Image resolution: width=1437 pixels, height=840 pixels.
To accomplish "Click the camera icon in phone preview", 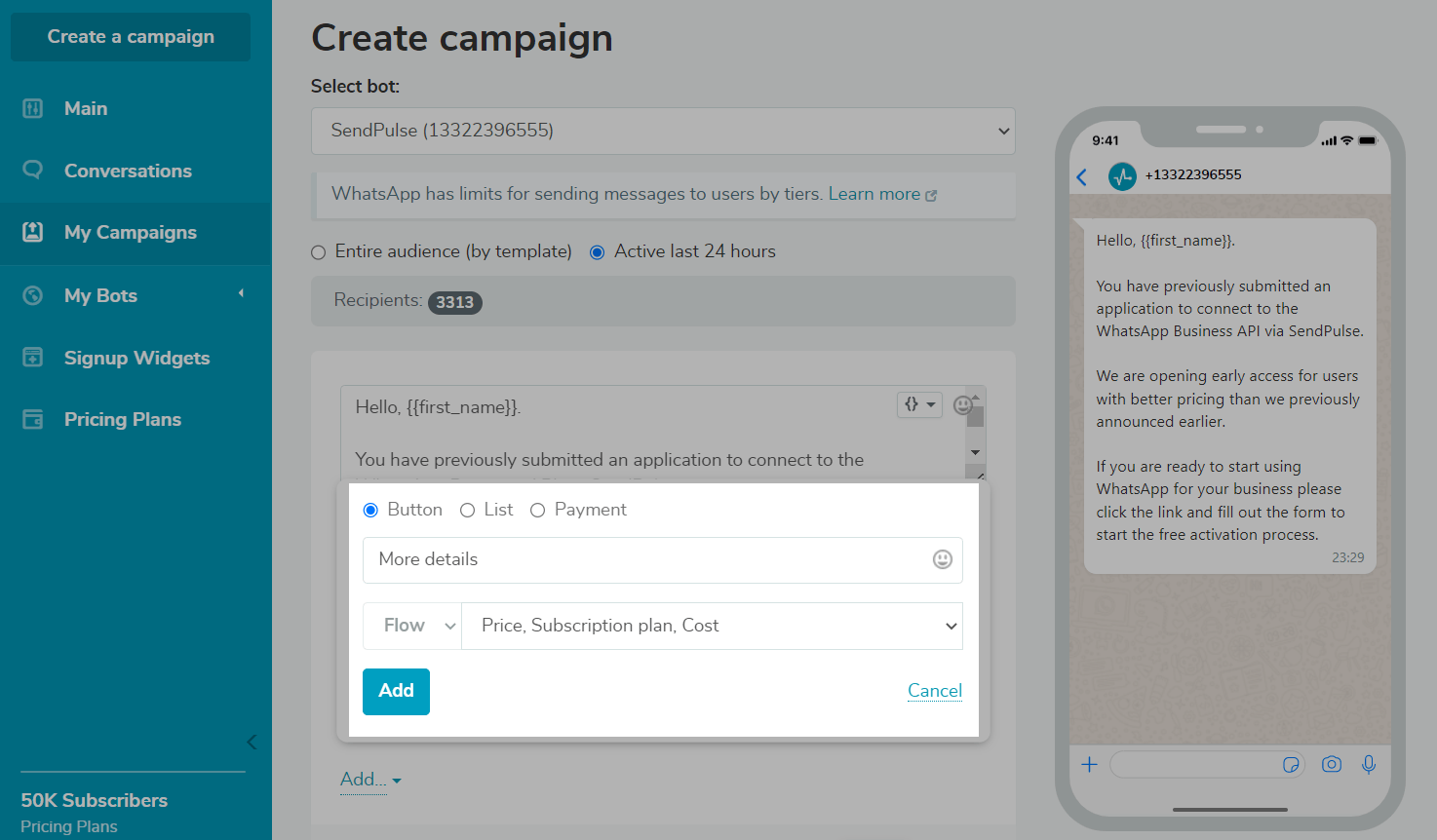I will [x=1331, y=765].
